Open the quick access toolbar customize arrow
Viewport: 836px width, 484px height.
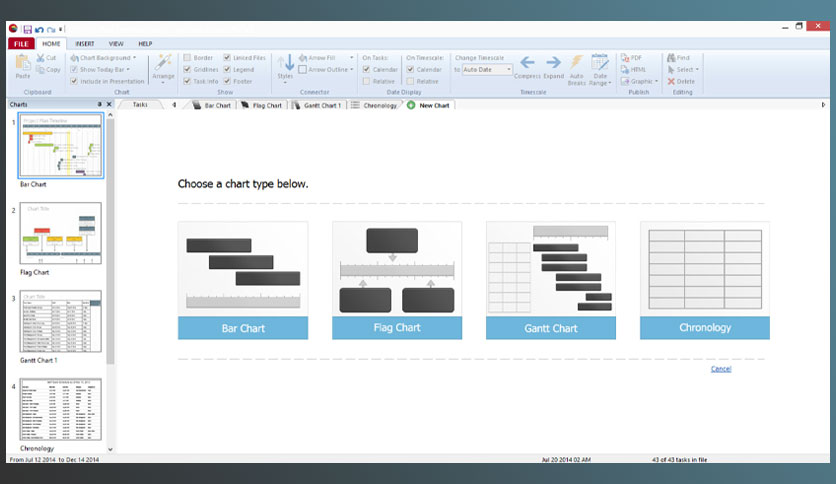point(61,30)
